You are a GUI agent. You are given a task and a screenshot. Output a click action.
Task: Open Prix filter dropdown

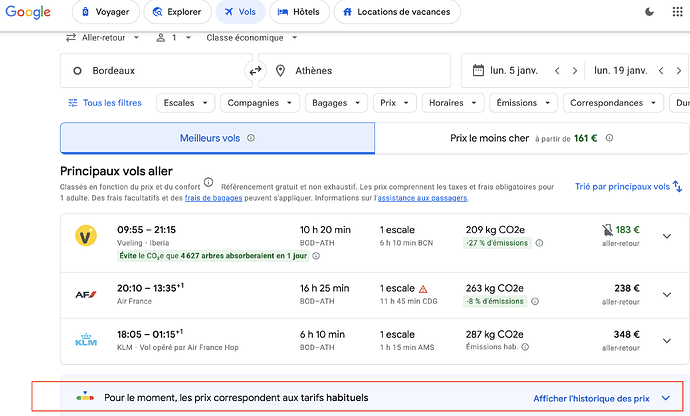coord(395,103)
